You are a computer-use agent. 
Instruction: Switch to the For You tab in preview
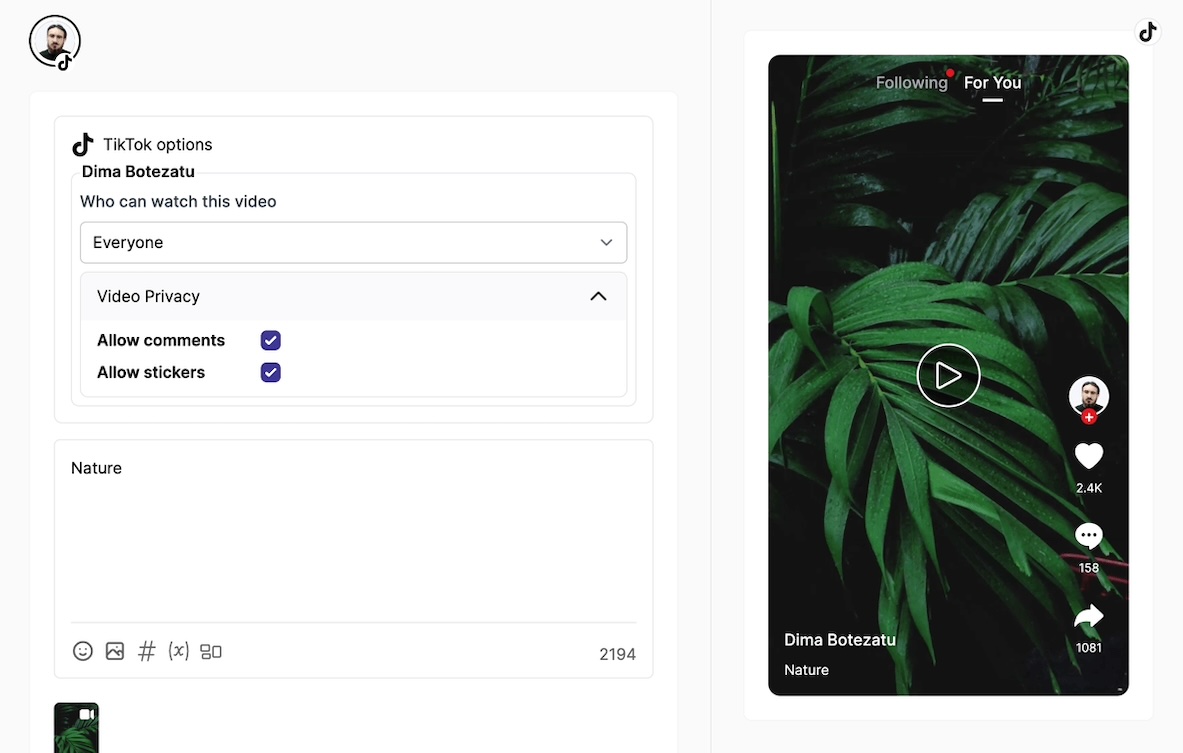click(x=992, y=83)
